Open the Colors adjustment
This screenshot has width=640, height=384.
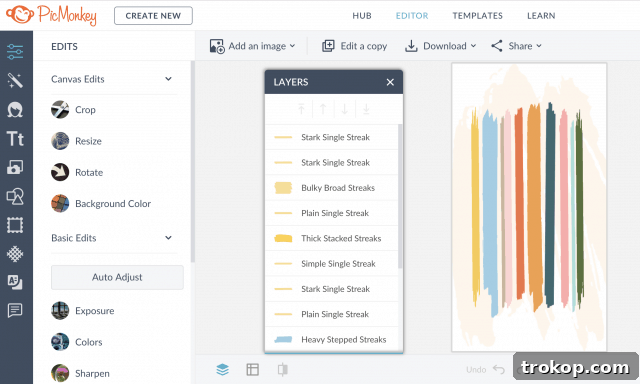(77, 342)
